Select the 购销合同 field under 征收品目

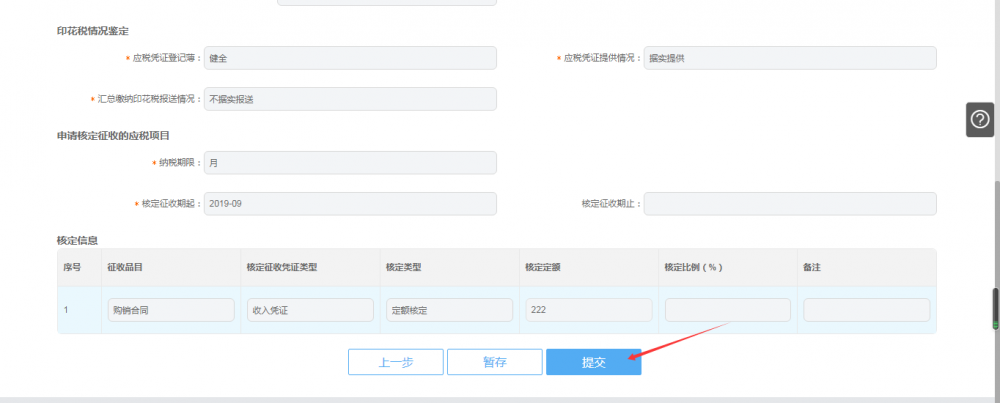coord(170,310)
